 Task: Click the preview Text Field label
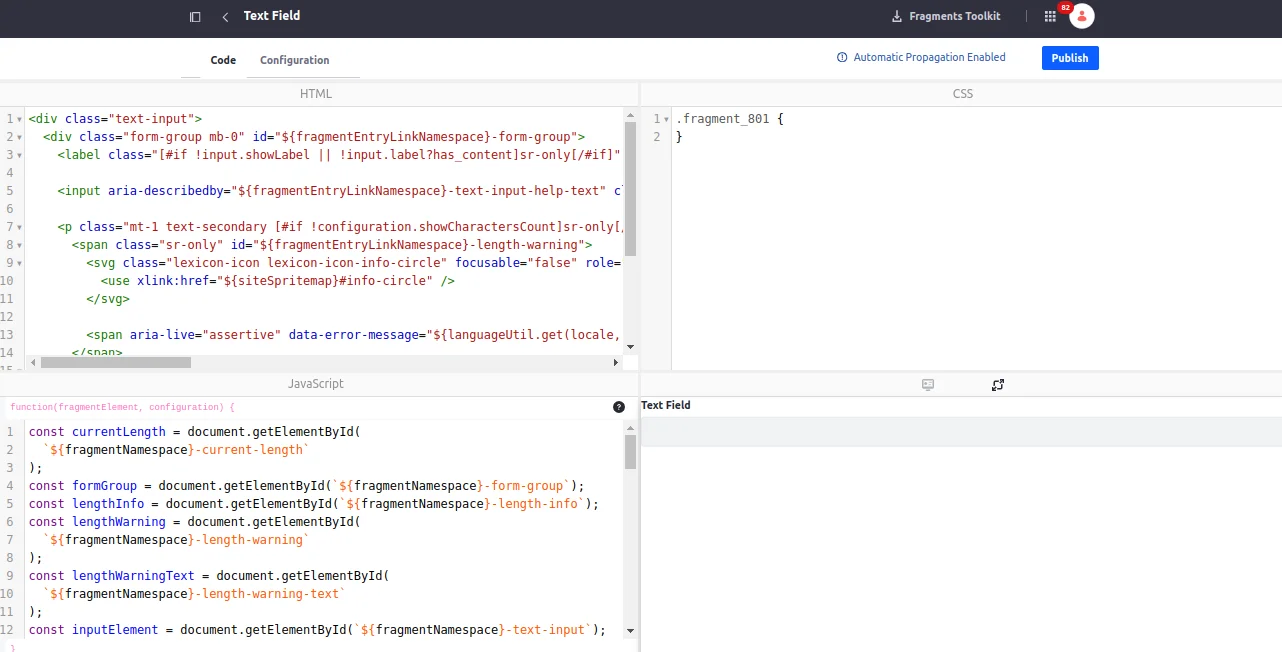666,405
